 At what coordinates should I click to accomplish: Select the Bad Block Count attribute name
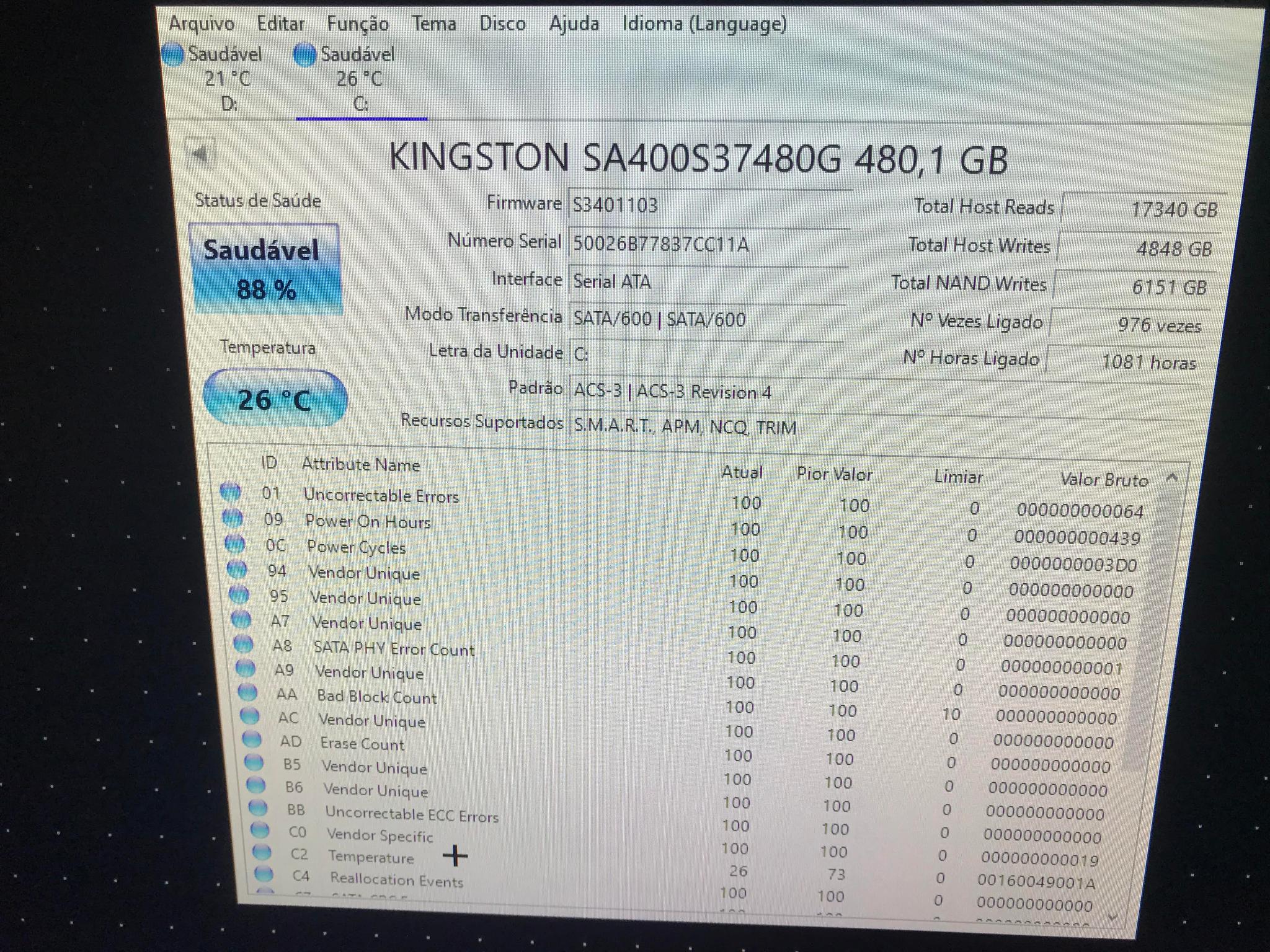[x=377, y=697]
